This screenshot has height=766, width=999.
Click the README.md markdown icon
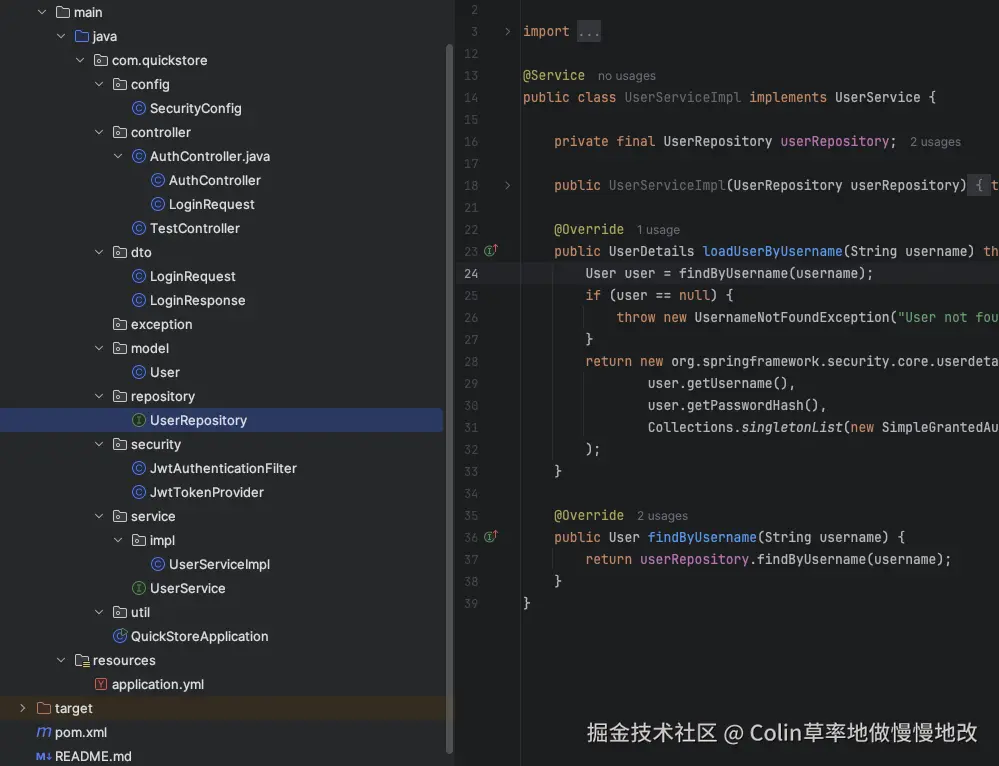44,756
